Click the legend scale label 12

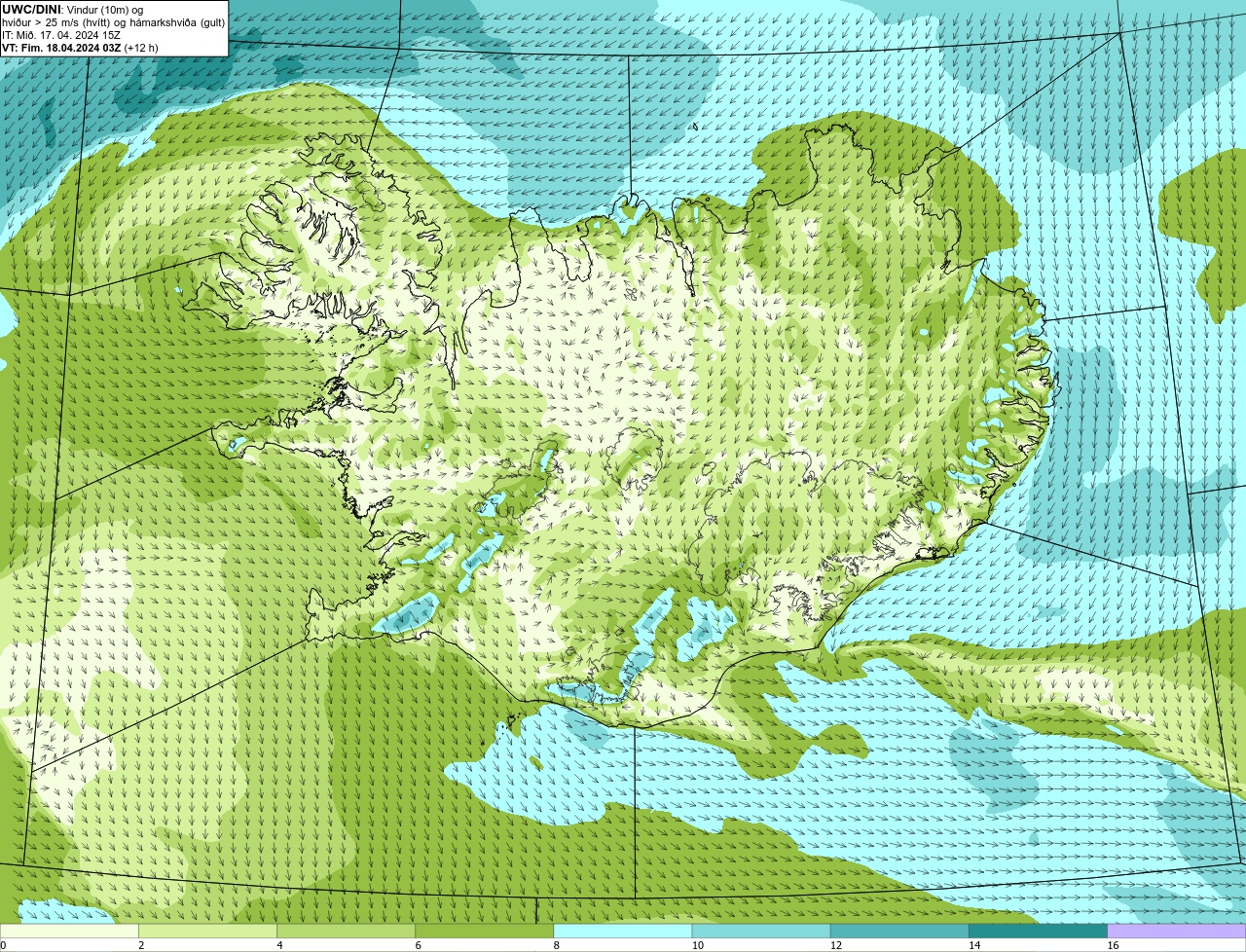coord(835,945)
